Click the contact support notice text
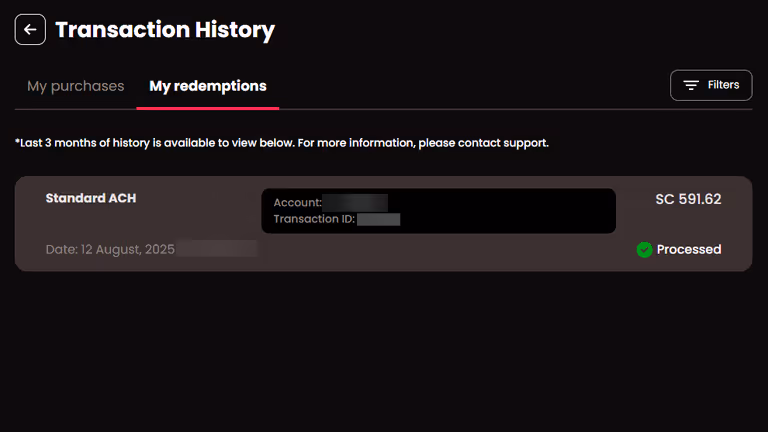This screenshot has height=432, width=768. pos(282,143)
